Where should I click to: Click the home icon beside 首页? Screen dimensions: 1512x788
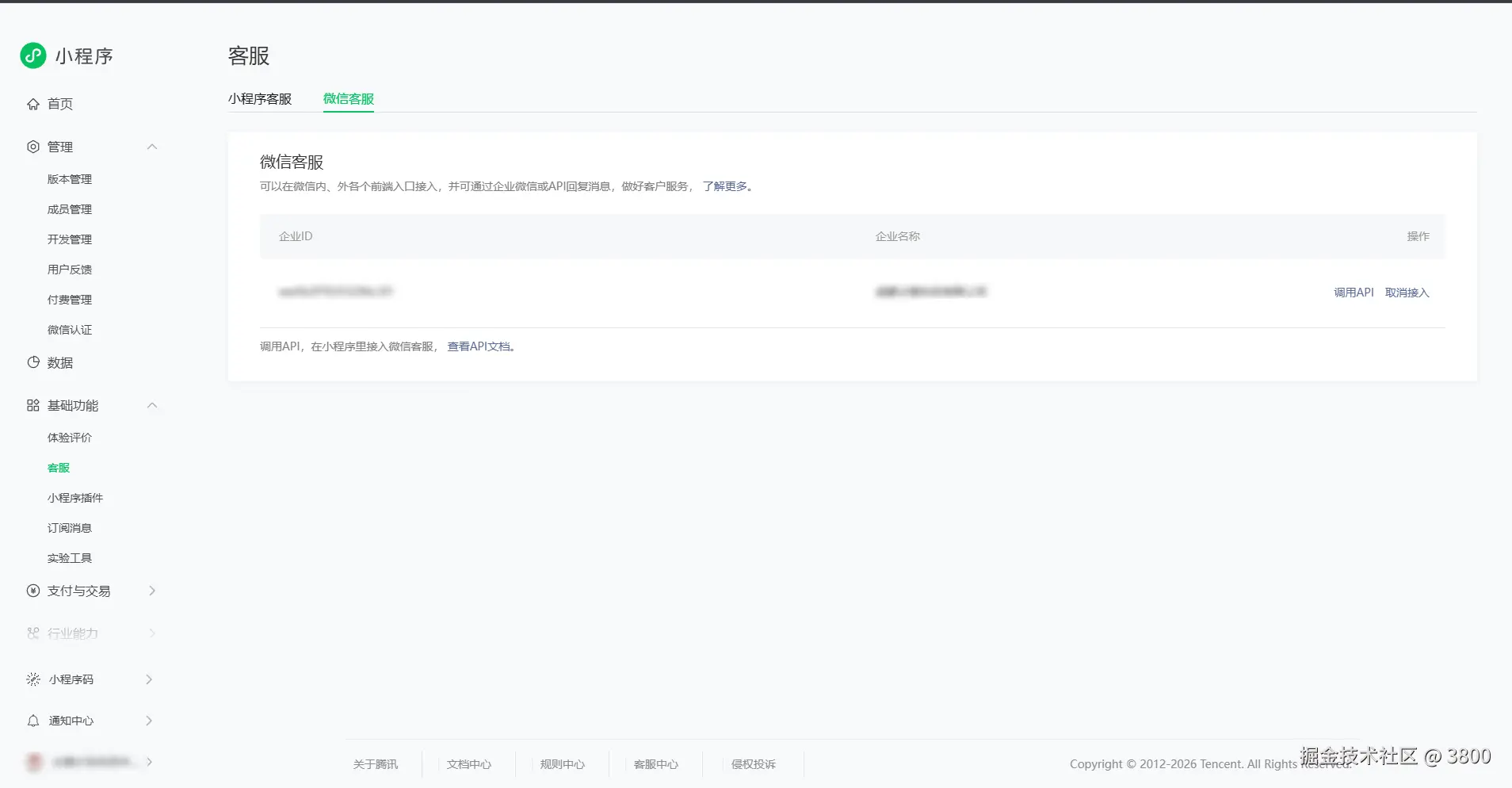tap(33, 104)
